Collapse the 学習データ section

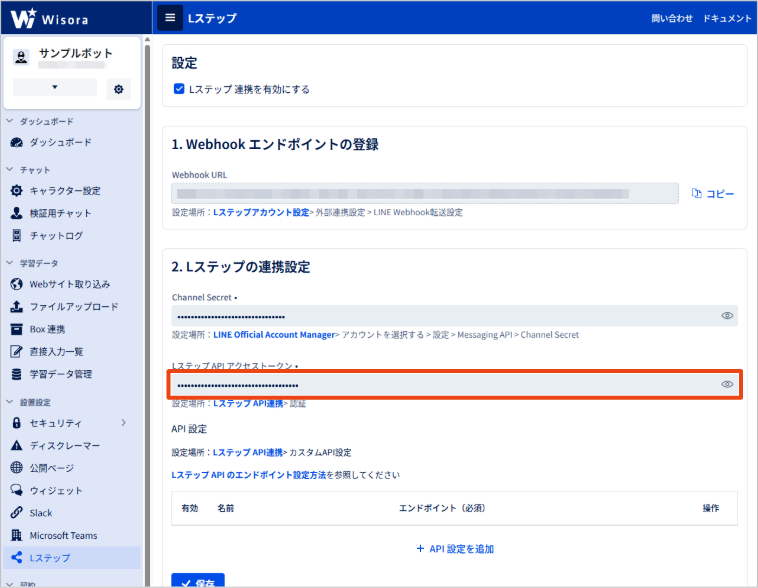coord(10,263)
